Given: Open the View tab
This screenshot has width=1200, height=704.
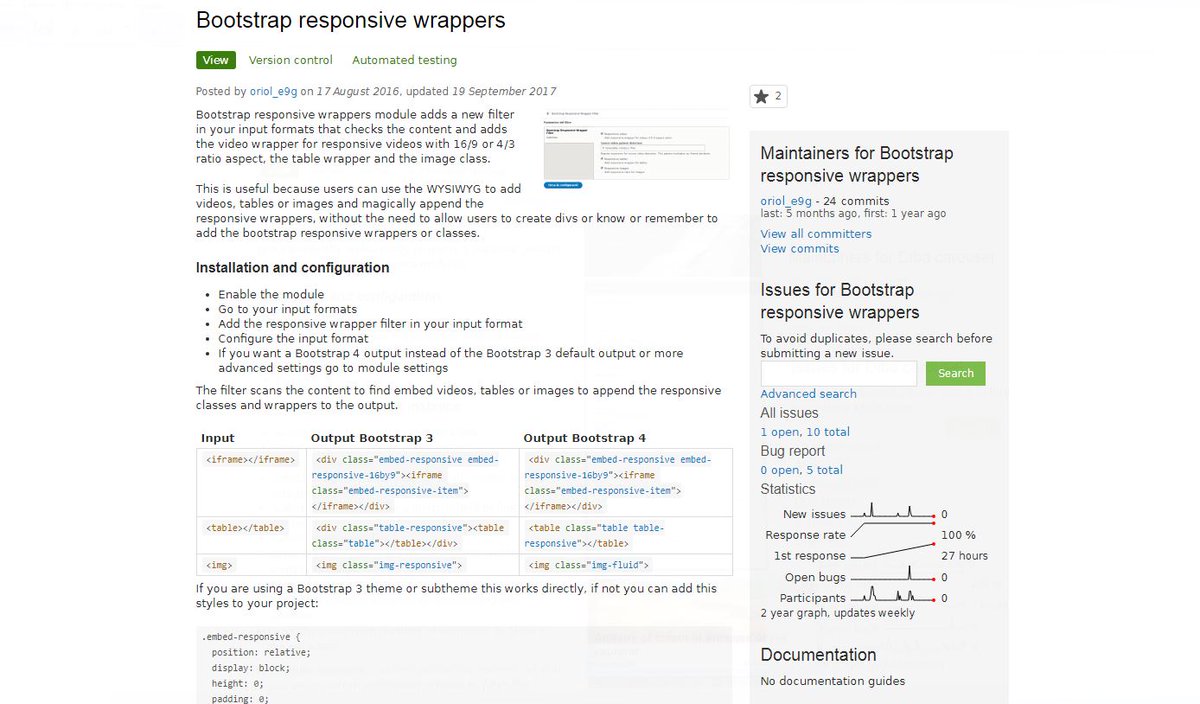Looking at the screenshot, I should click(x=215, y=60).
